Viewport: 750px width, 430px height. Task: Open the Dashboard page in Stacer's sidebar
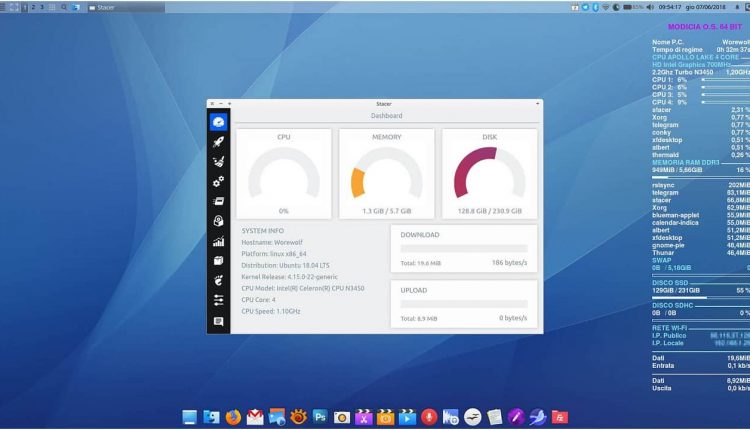pos(218,121)
